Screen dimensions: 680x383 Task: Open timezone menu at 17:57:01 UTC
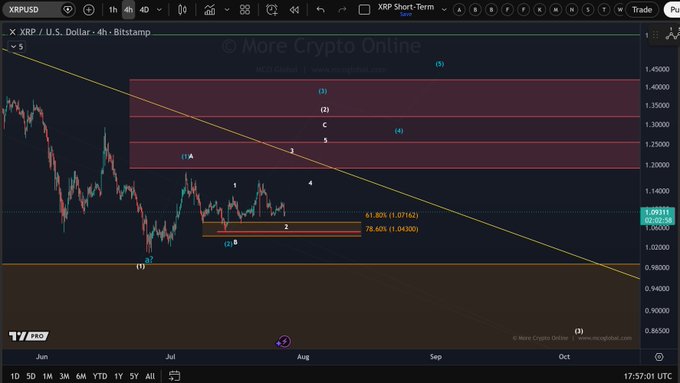pos(648,376)
